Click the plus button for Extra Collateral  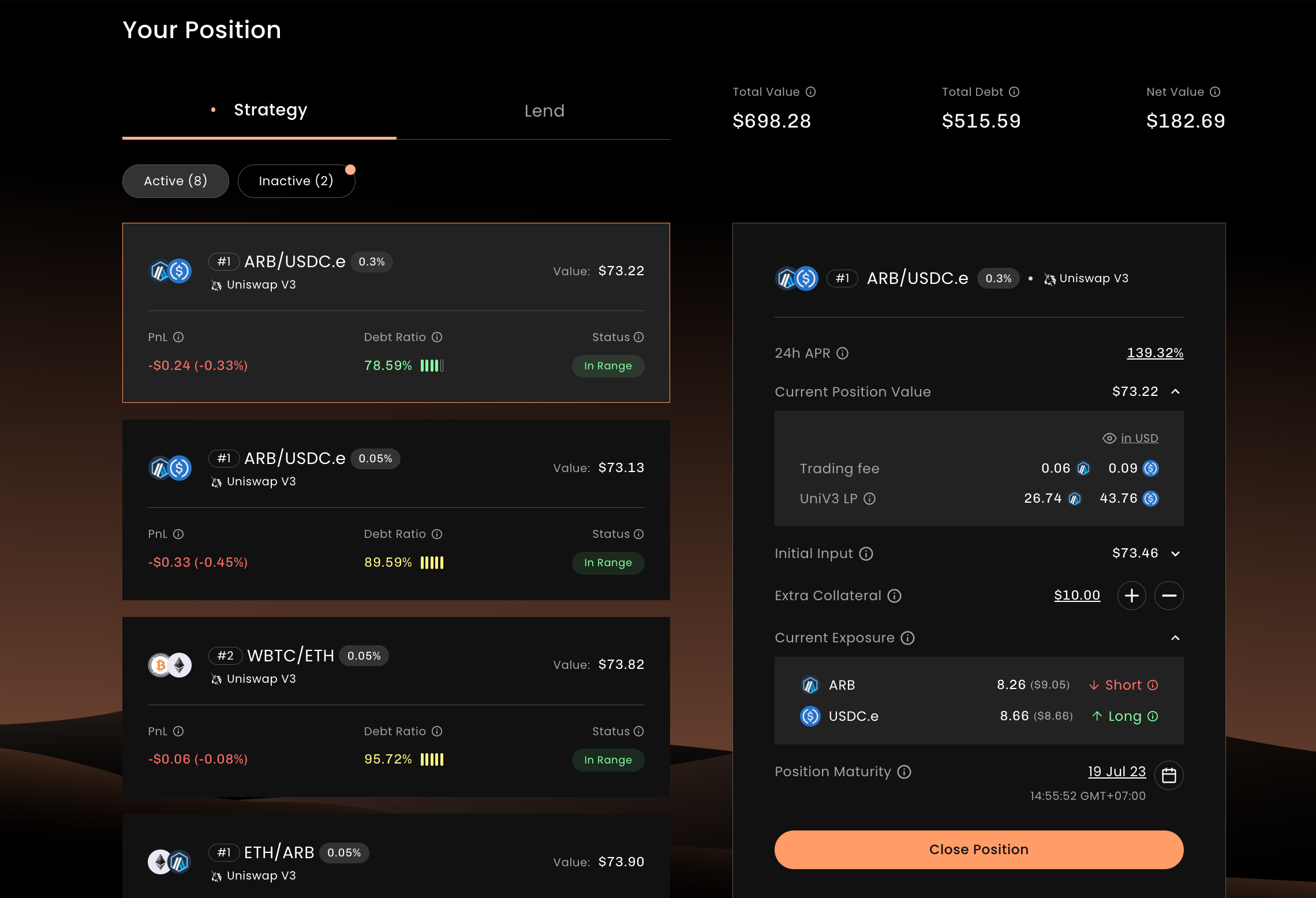1131,596
